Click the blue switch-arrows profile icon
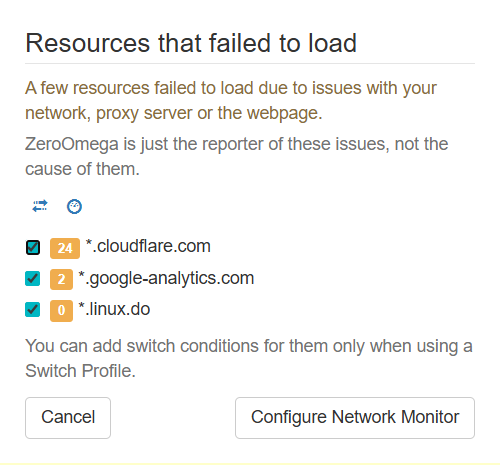Viewport: 500px width, 465px height. coord(40,206)
